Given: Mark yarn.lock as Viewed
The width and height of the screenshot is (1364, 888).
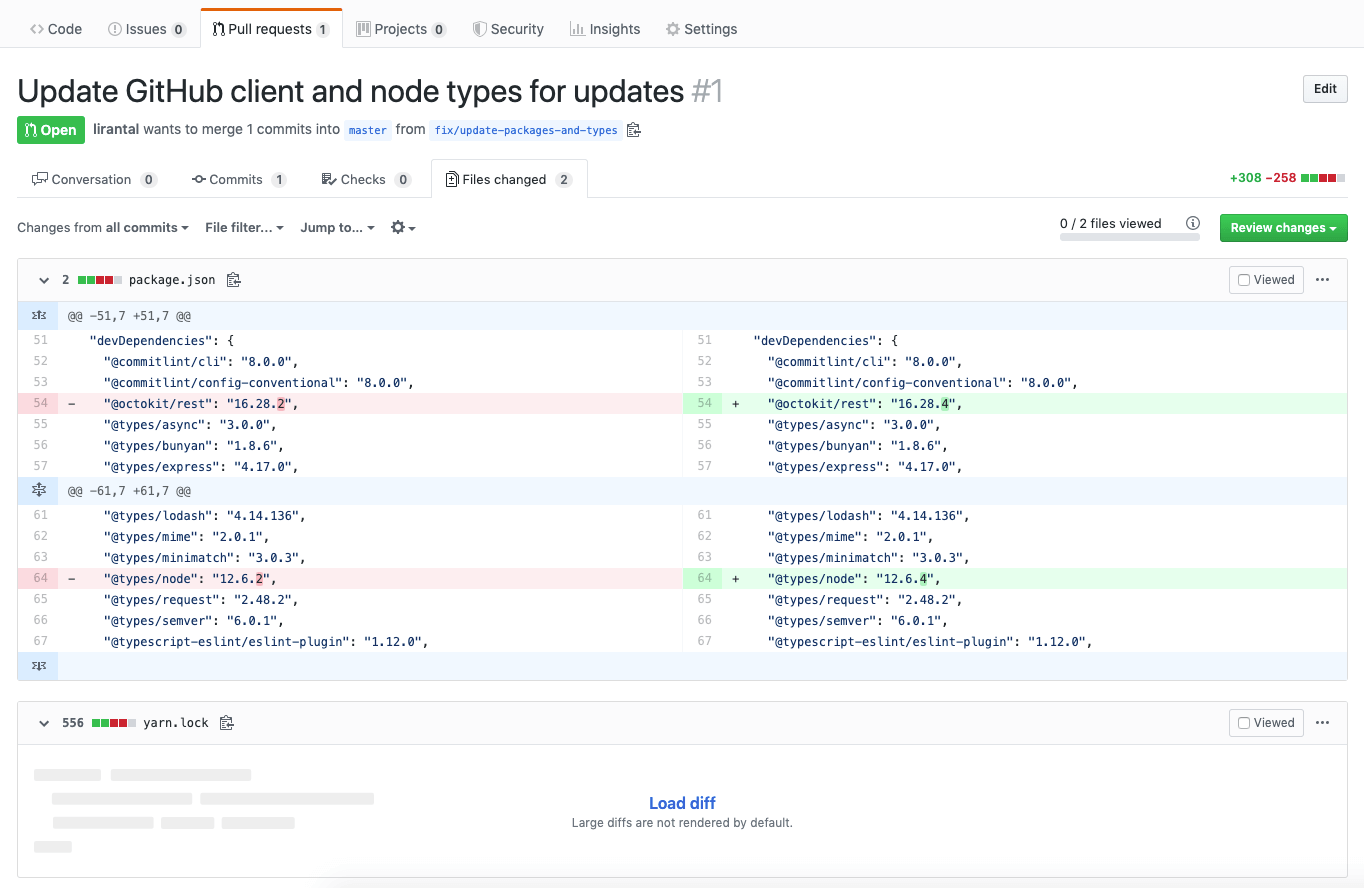Looking at the screenshot, I should click(1266, 723).
